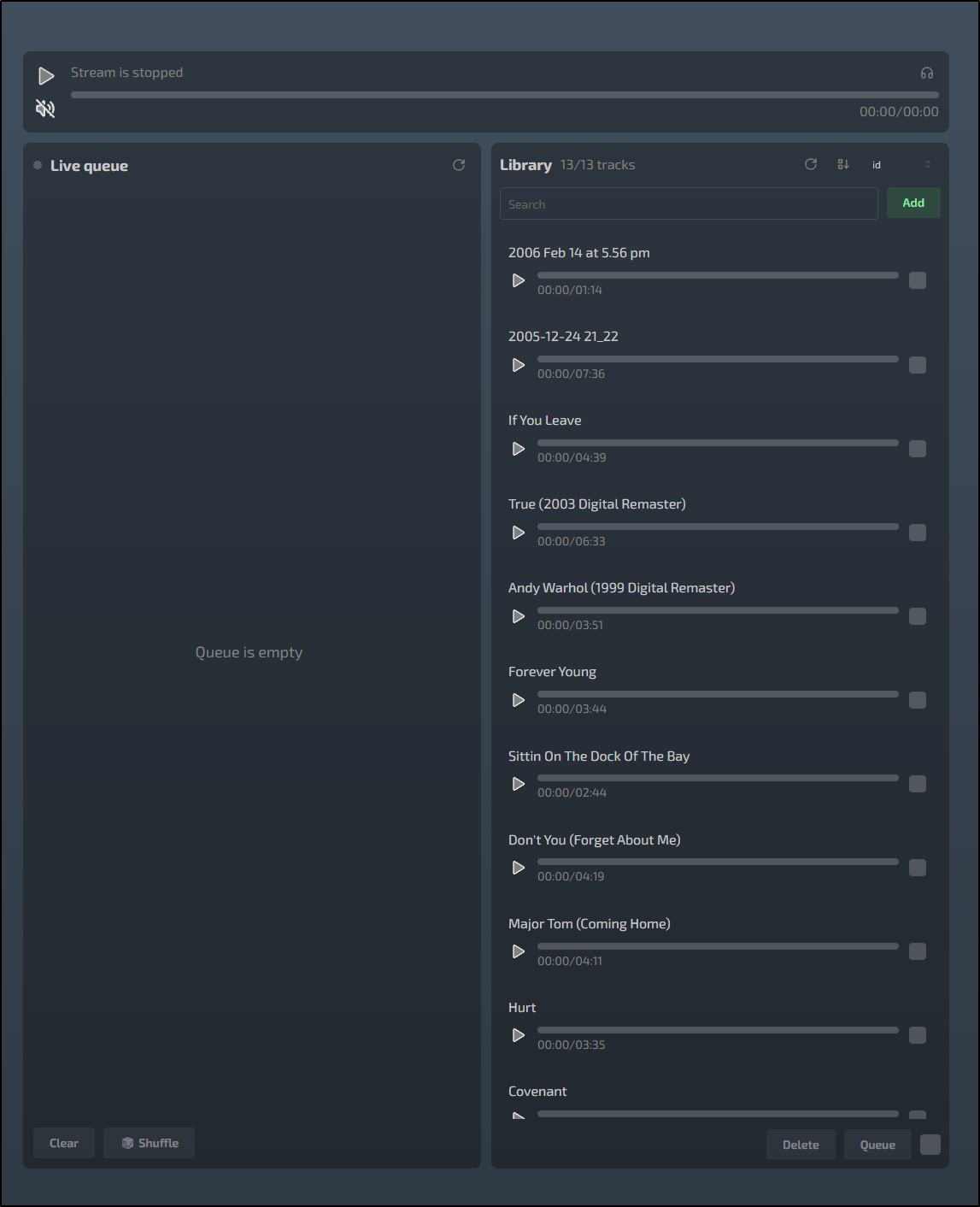Image resolution: width=980 pixels, height=1207 pixels.
Task: Delete selected library tracks
Action: pos(801,1145)
